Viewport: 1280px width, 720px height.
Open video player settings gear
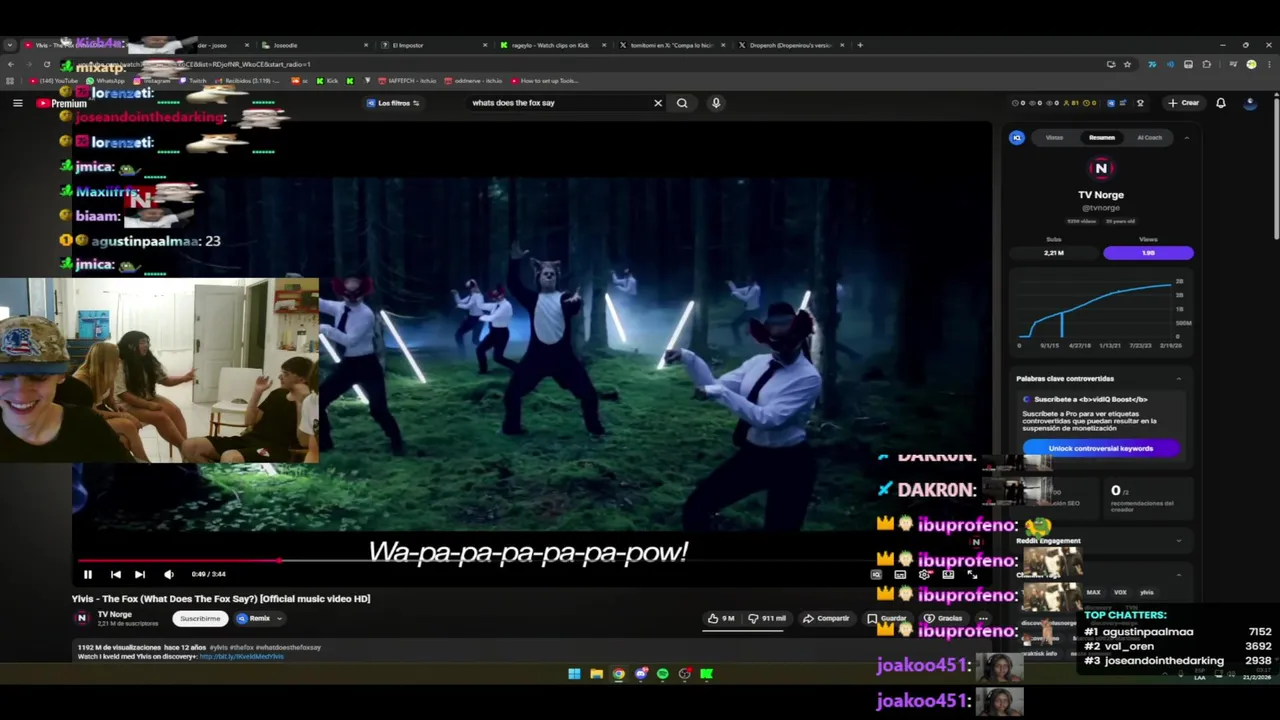(924, 575)
